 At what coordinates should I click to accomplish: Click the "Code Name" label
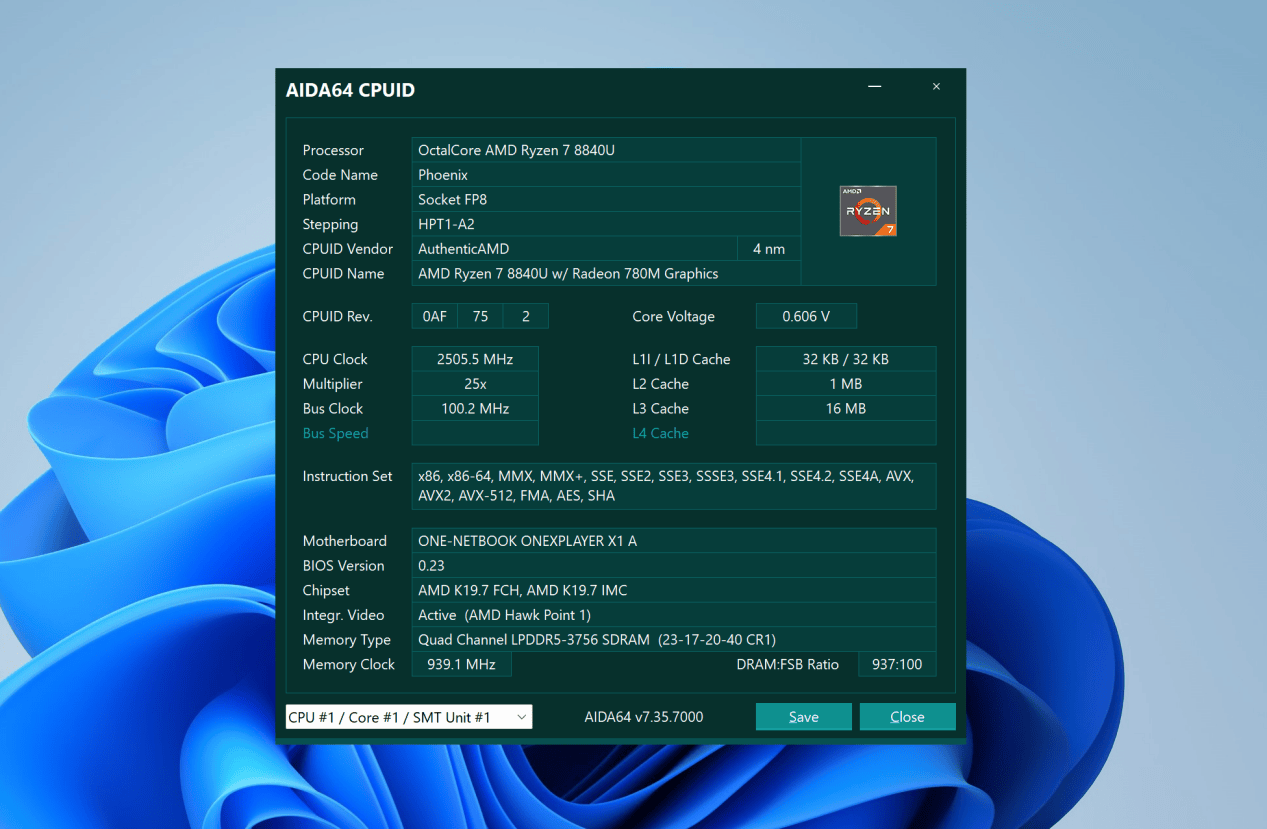click(x=340, y=175)
